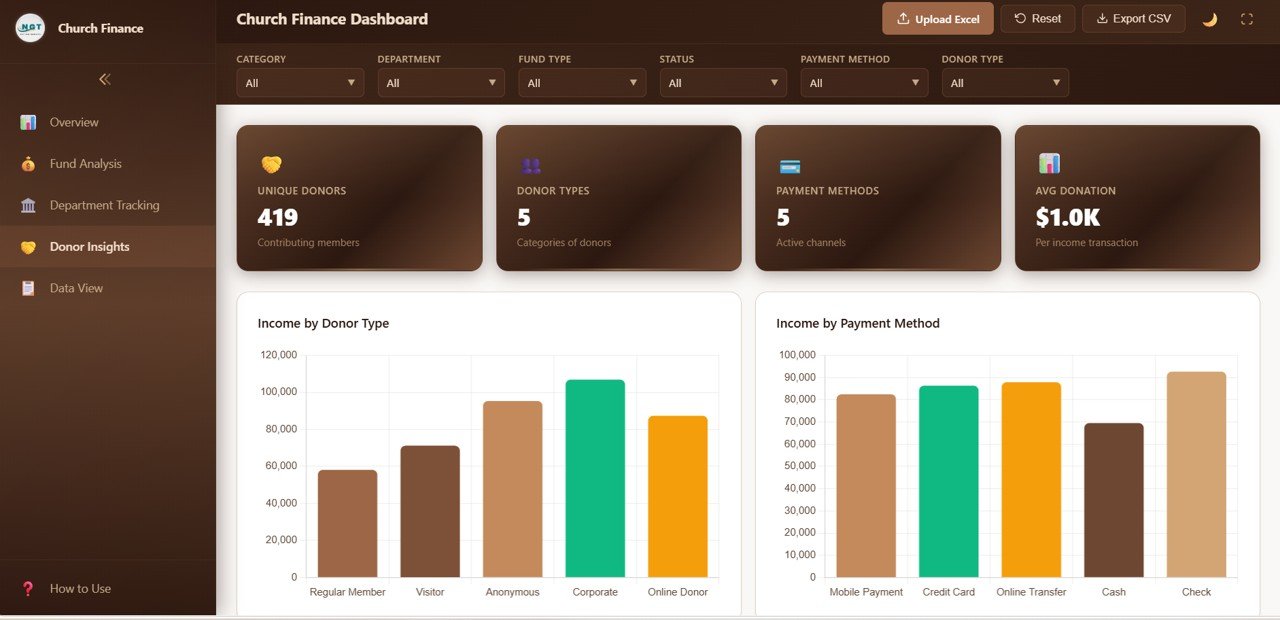
Task: Click the Upload Excel button
Action: pos(937,18)
